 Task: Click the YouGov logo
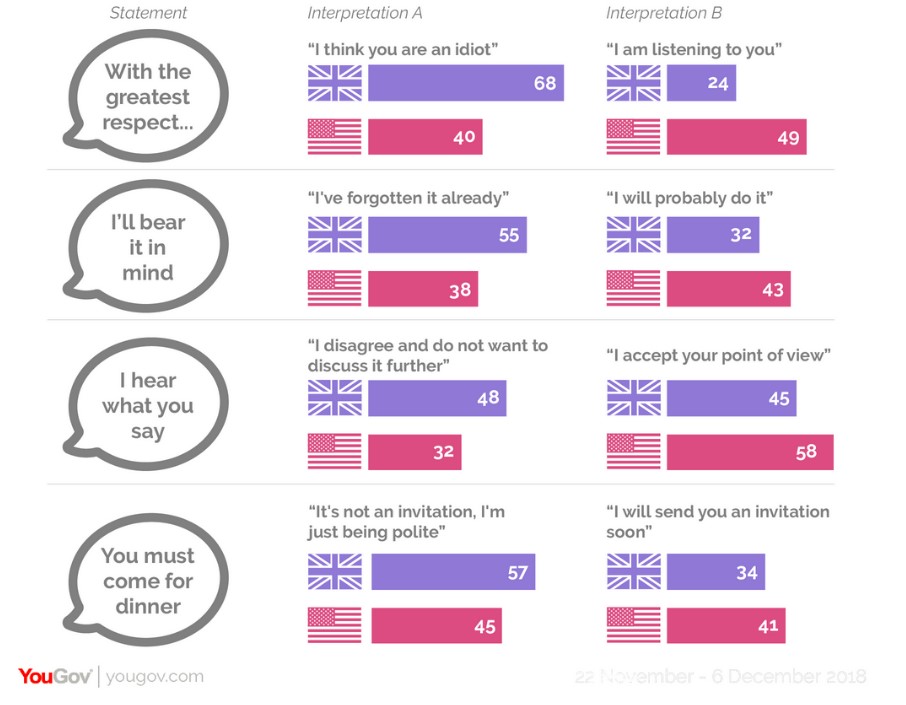coord(55,677)
